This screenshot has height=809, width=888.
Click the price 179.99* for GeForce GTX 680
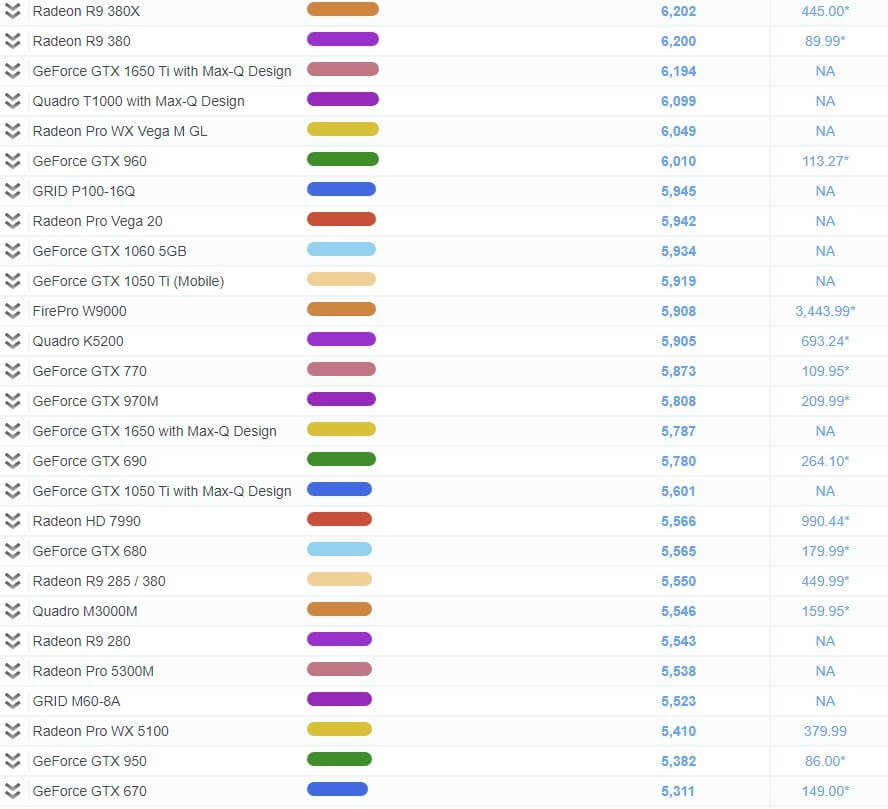[825, 551]
